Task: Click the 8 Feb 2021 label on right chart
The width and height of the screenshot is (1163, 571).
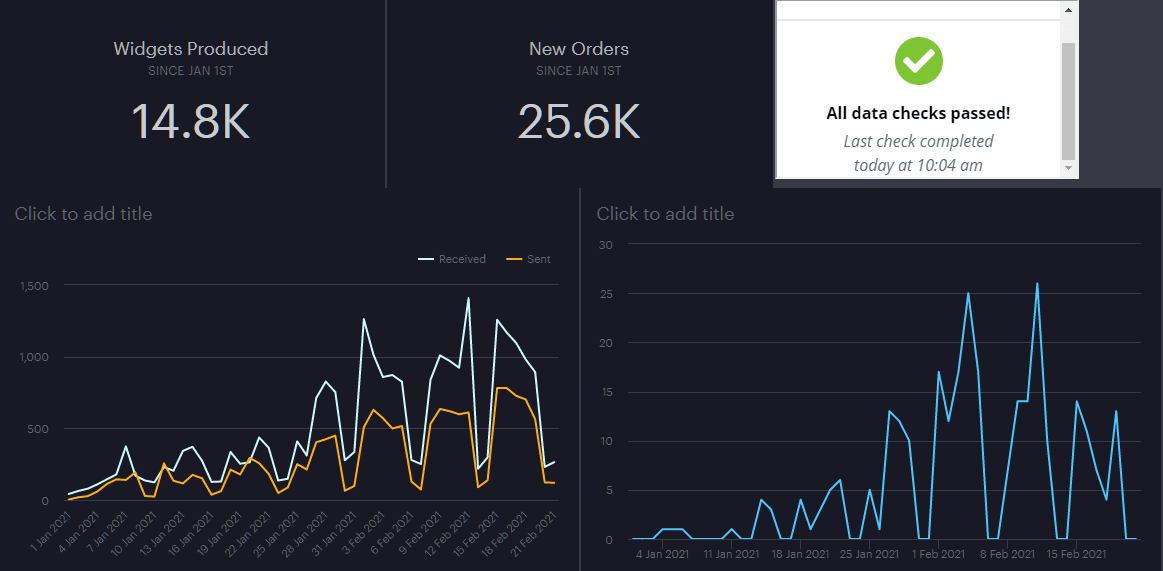Action: point(1006,553)
